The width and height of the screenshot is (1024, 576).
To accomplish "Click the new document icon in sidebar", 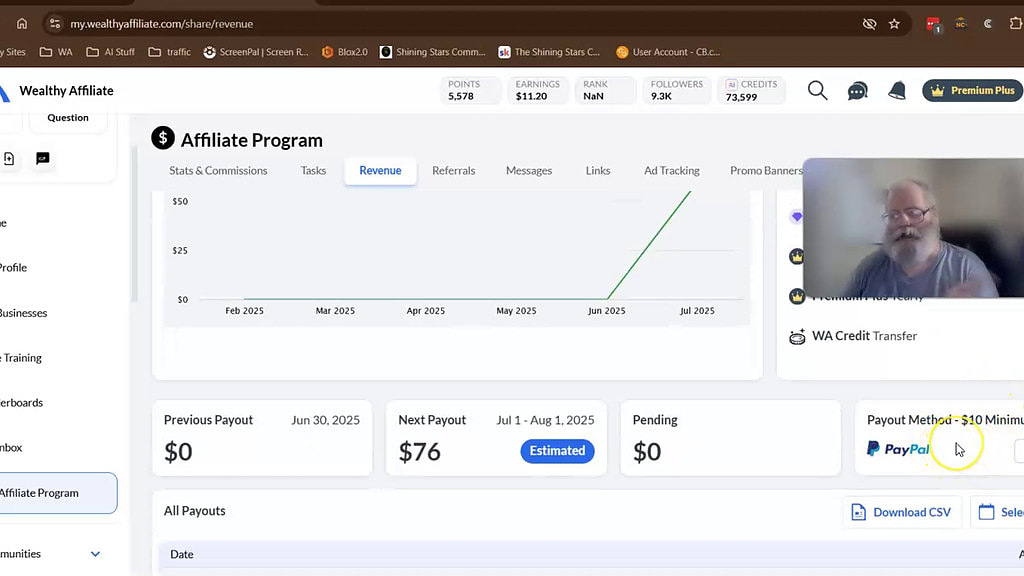I will [9, 159].
